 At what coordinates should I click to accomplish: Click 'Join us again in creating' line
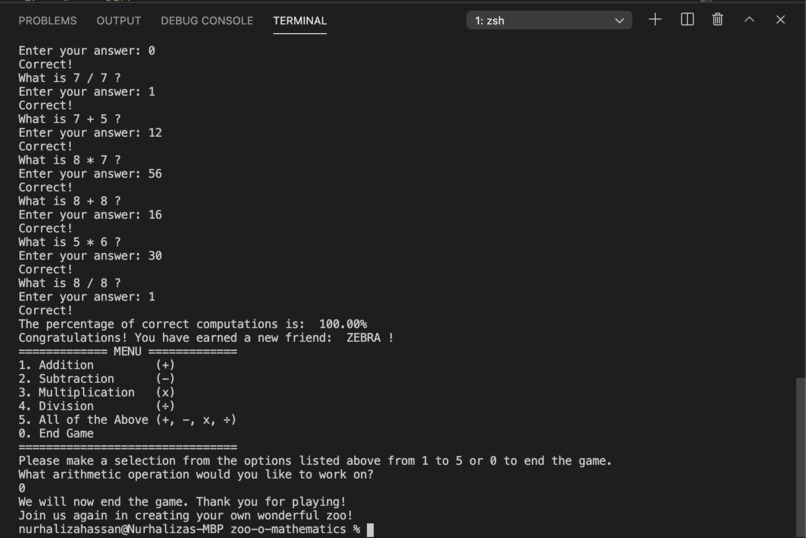[x=186, y=515]
